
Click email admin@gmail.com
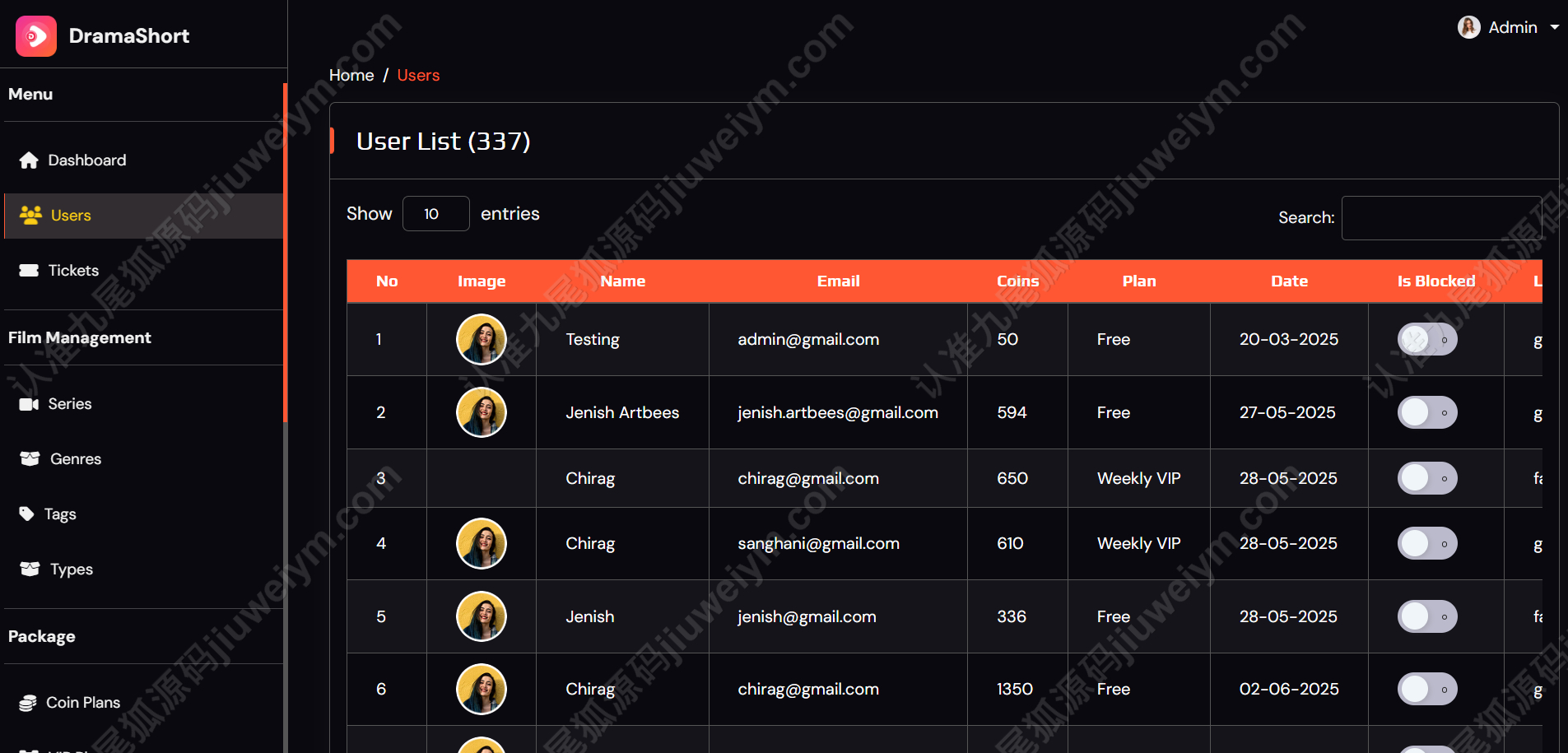[x=808, y=339]
